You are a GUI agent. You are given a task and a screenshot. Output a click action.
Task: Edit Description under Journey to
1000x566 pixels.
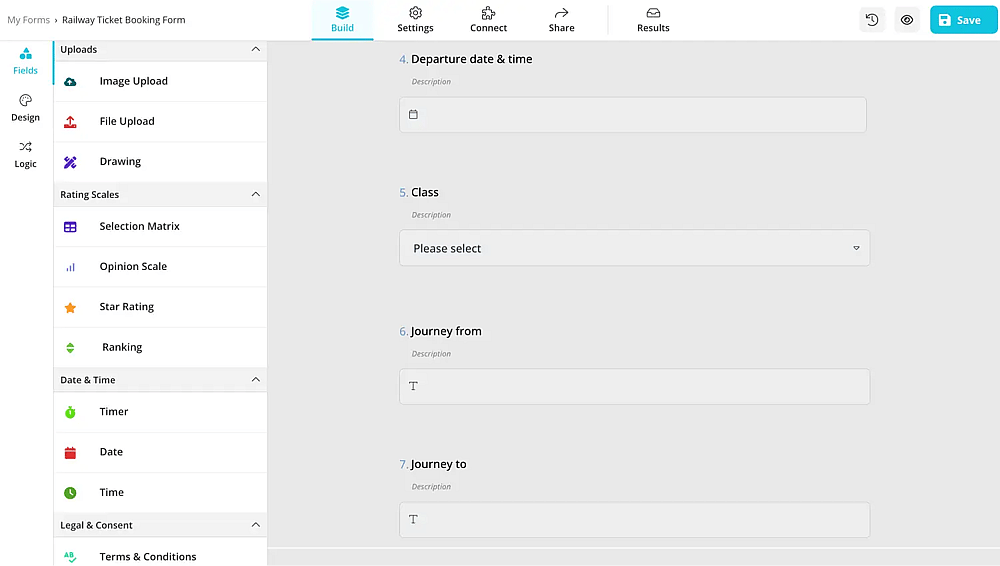pos(431,487)
